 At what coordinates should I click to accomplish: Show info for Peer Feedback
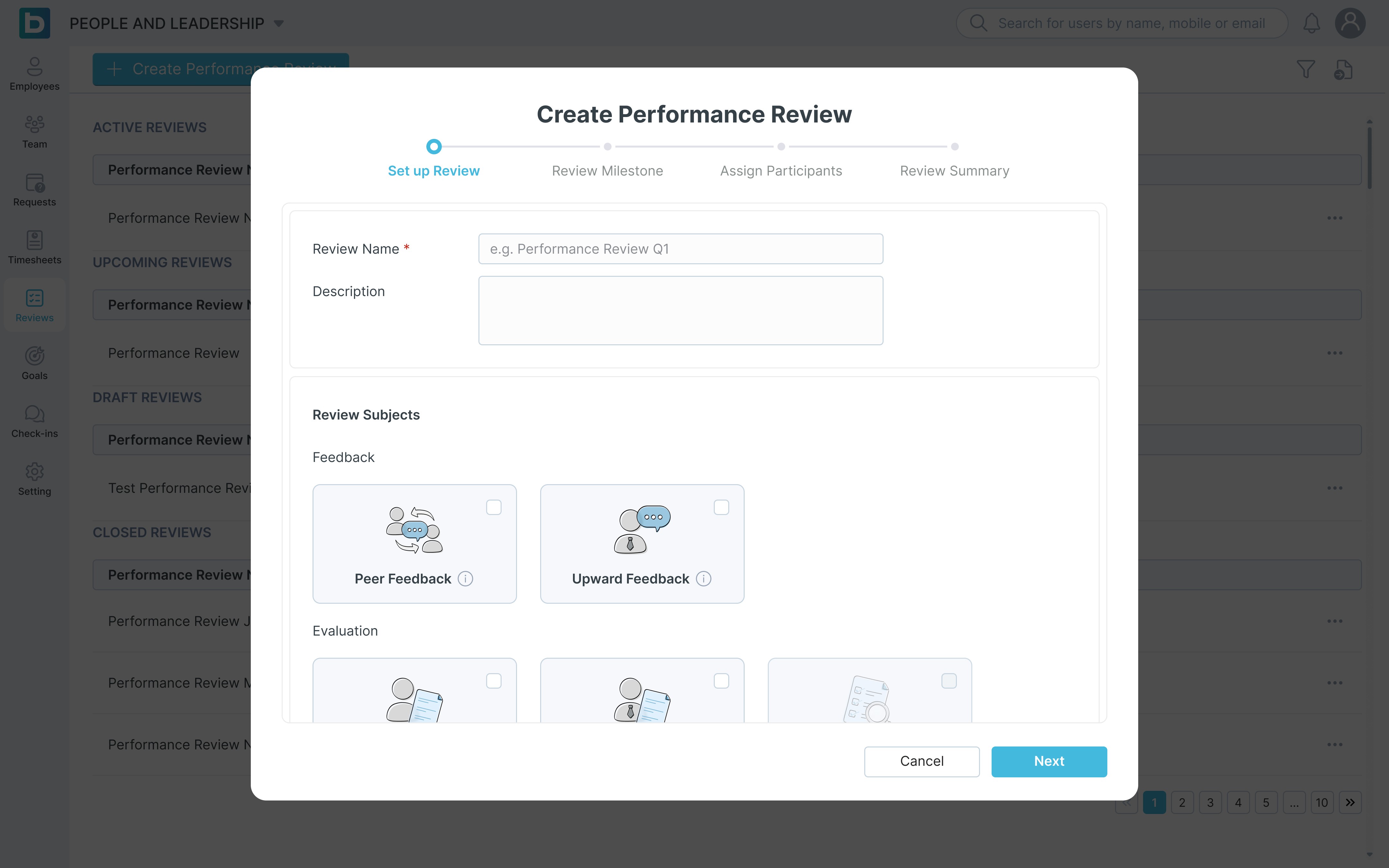click(466, 579)
